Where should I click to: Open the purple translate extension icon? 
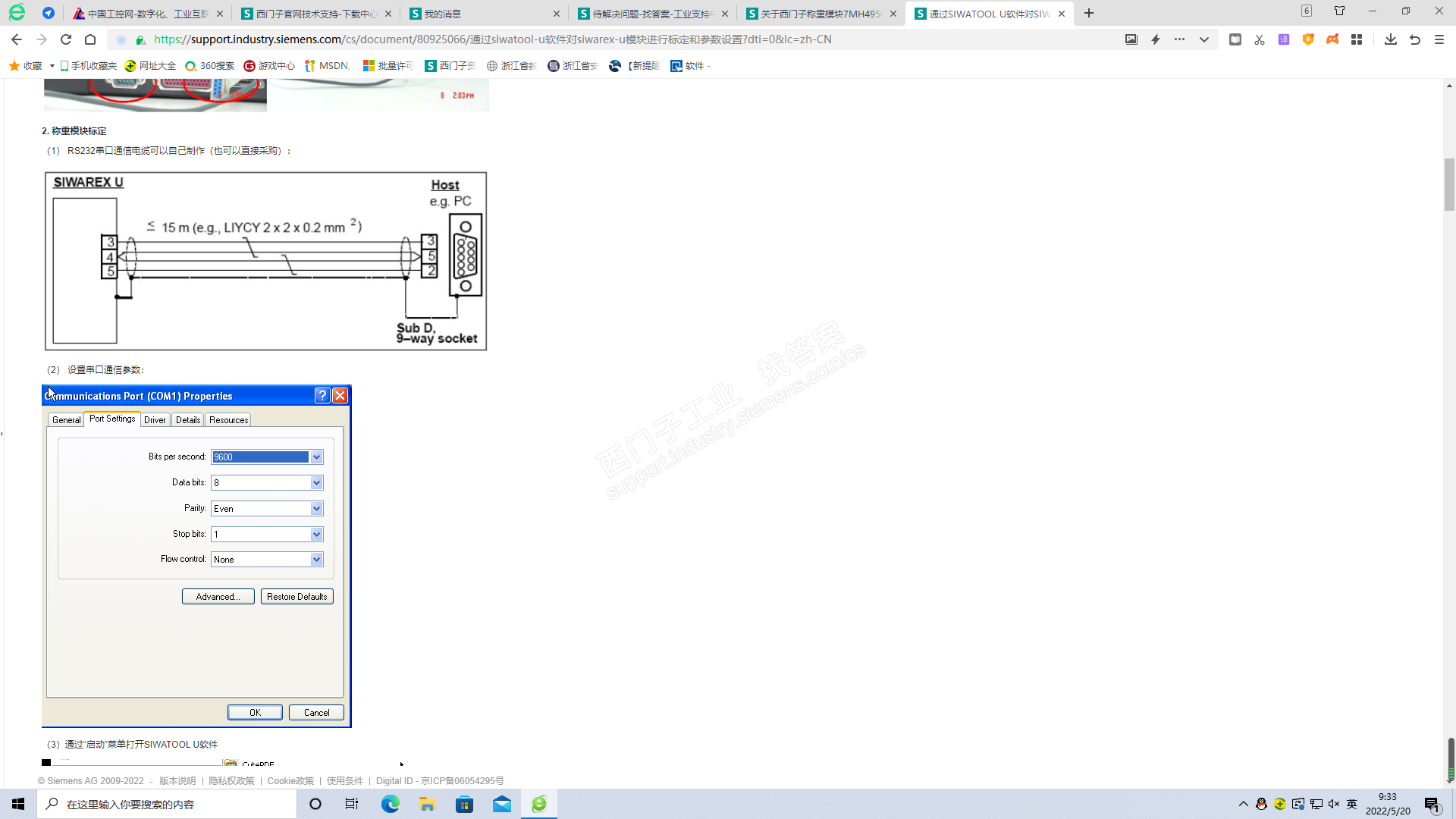click(1284, 39)
